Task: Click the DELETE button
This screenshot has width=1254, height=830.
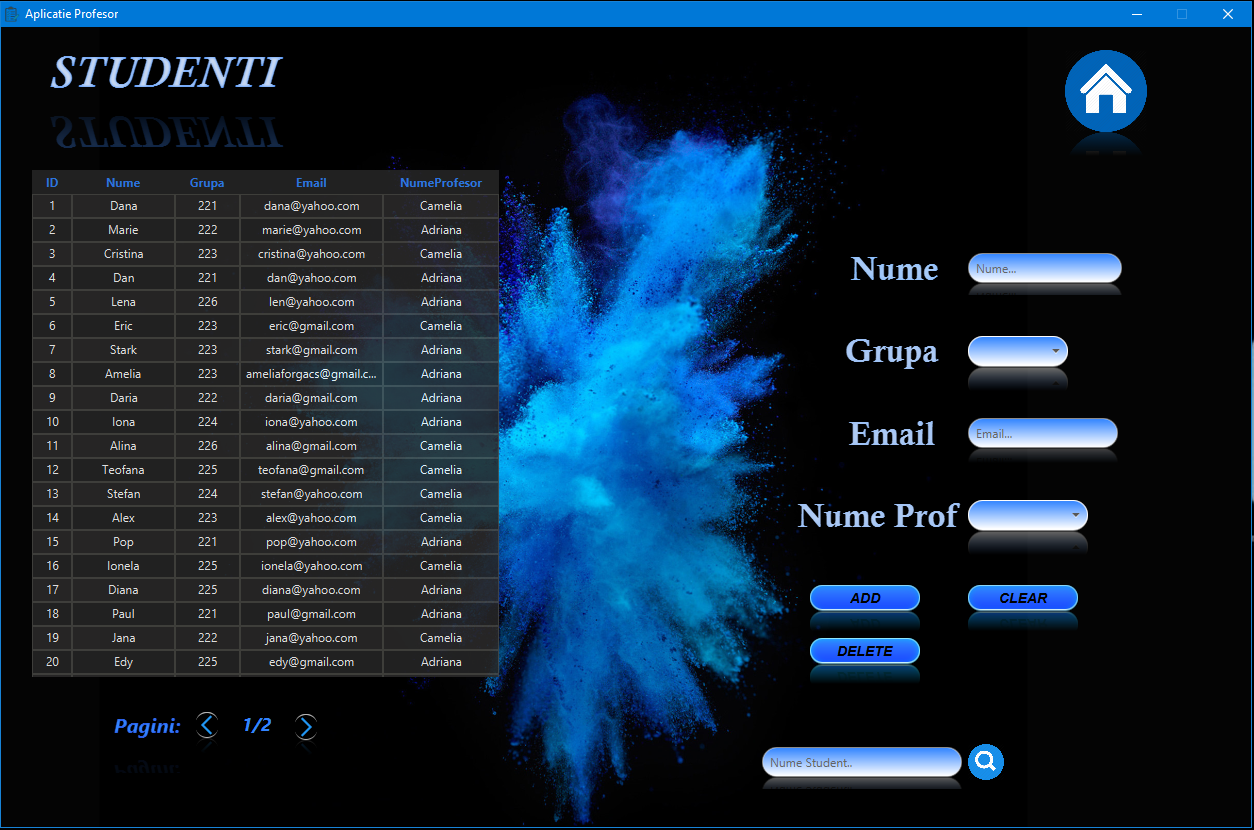Action: point(865,651)
